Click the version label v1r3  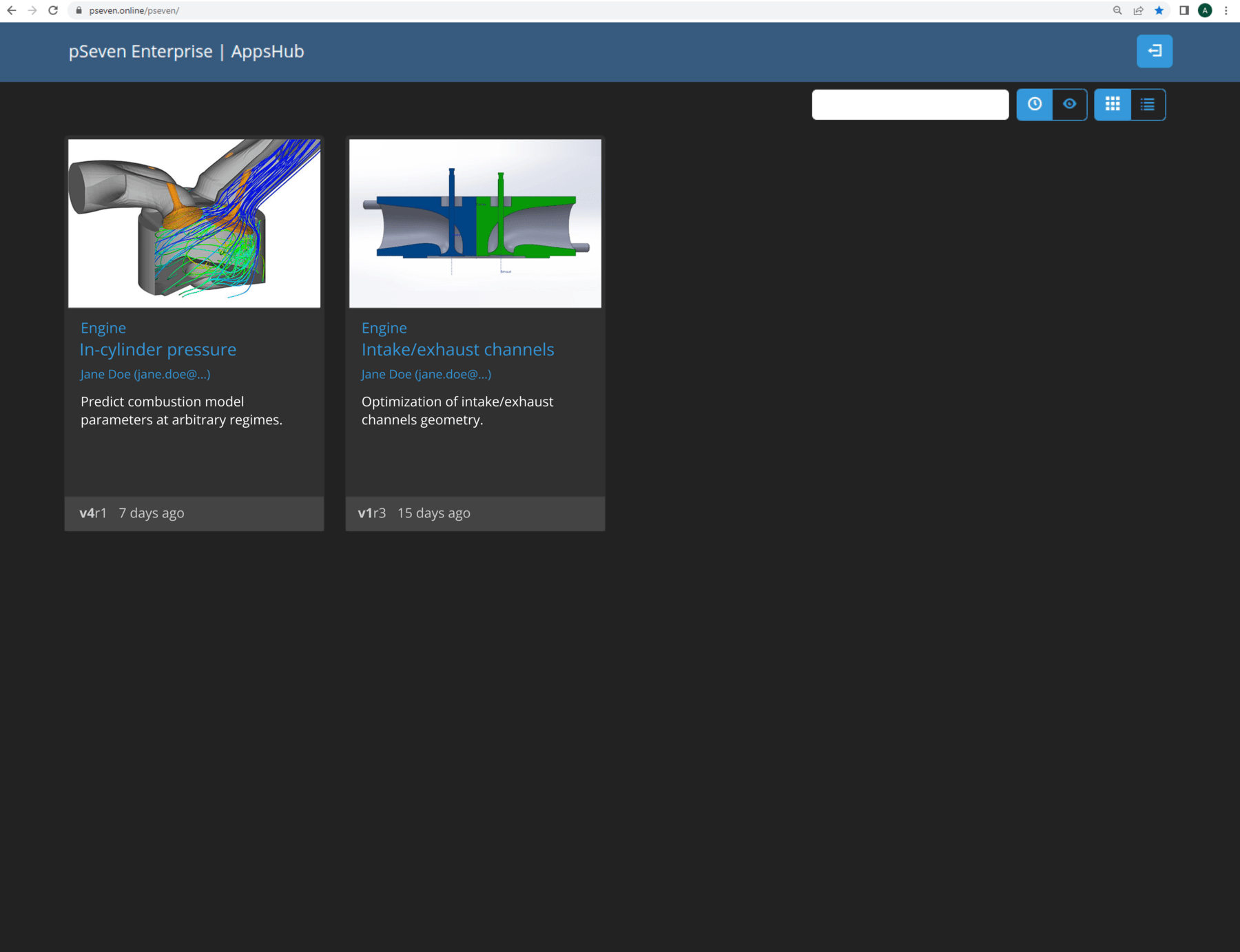coord(372,513)
